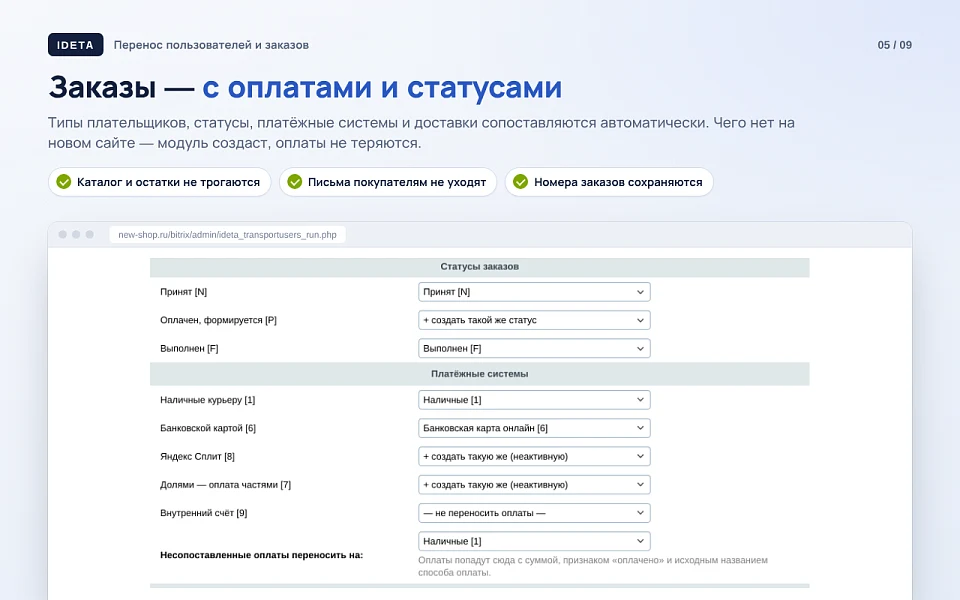Click the 'Номера заказов сохраняются' pill

[609, 182]
